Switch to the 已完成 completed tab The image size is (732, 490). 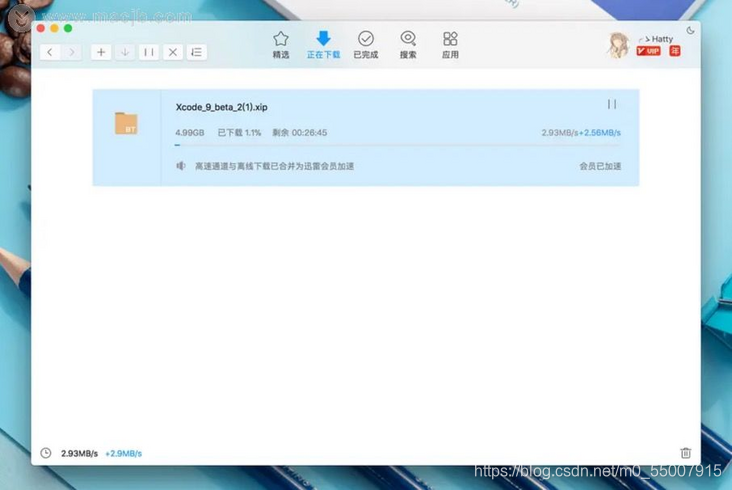366,45
